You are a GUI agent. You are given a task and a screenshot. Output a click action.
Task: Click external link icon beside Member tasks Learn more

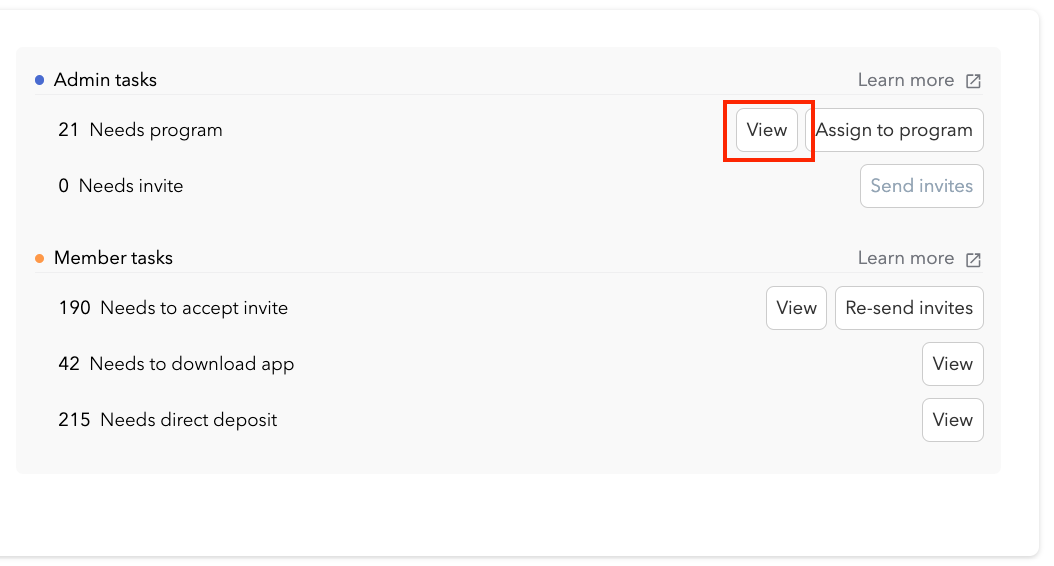(x=973, y=259)
